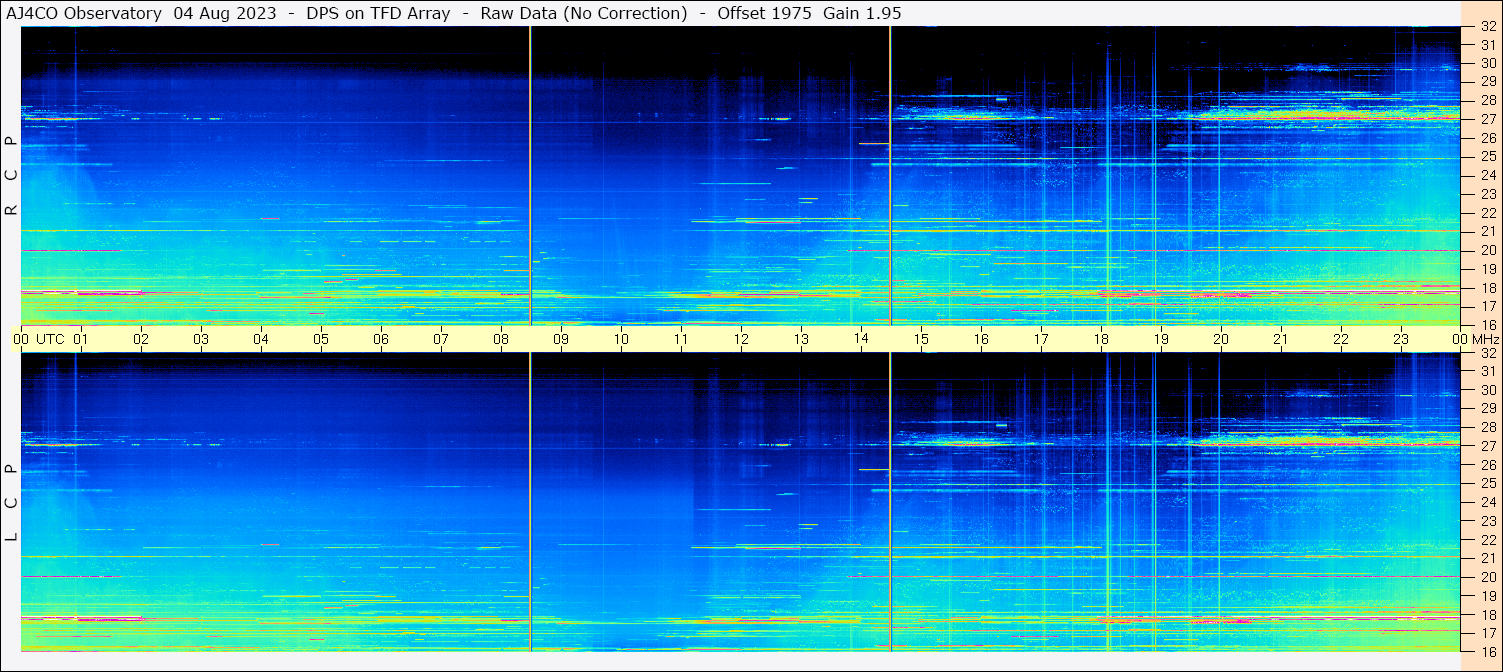Image resolution: width=1503 pixels, height=672 pixels.
Task: Click the 24 MHz label in LCP panel
Action: (1487, 503)
